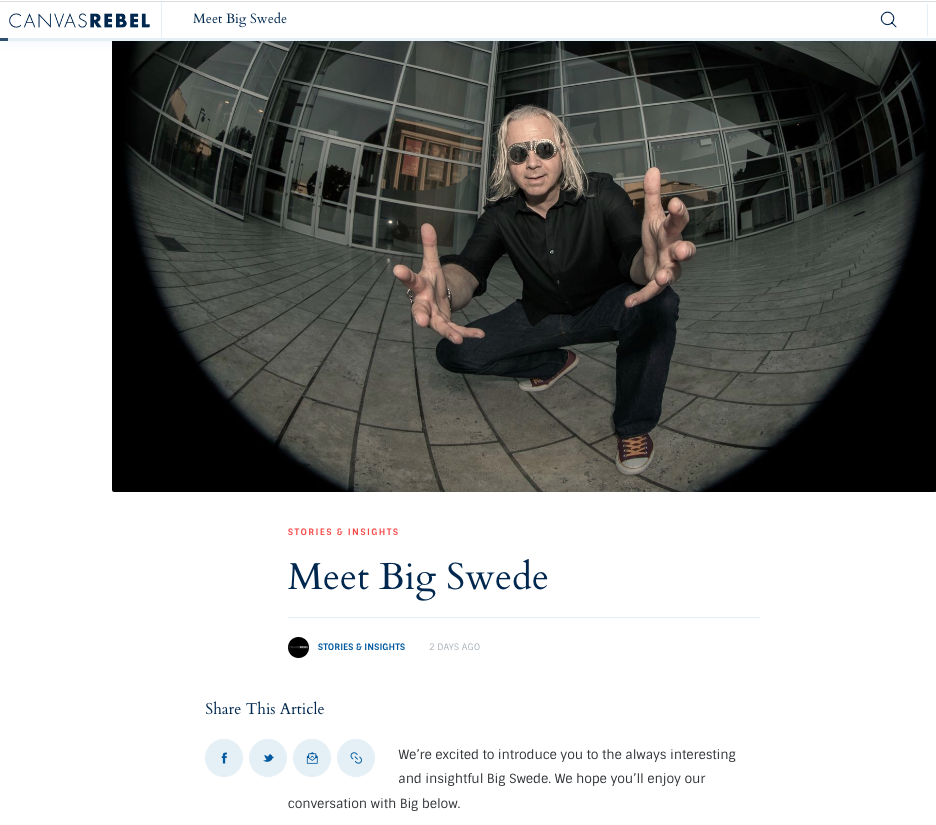
Task: Open the Big Swede fisheye hero photo
Action: pos(524,266)
